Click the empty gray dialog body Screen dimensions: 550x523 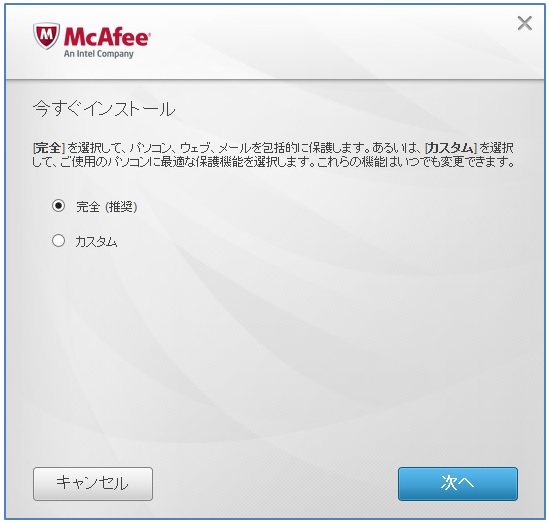click(275, 351)
